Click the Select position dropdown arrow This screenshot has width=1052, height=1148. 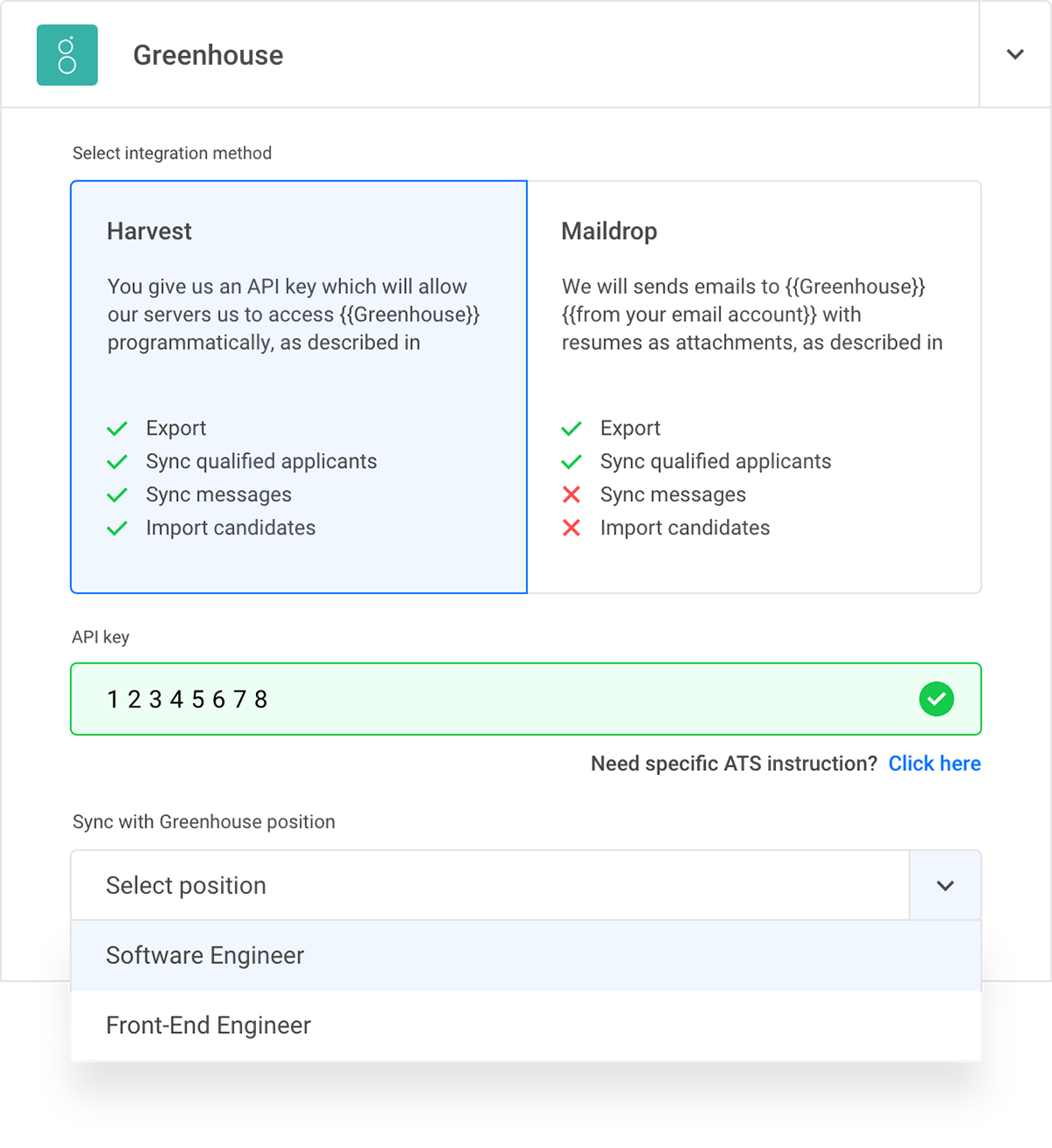[945, 885]
